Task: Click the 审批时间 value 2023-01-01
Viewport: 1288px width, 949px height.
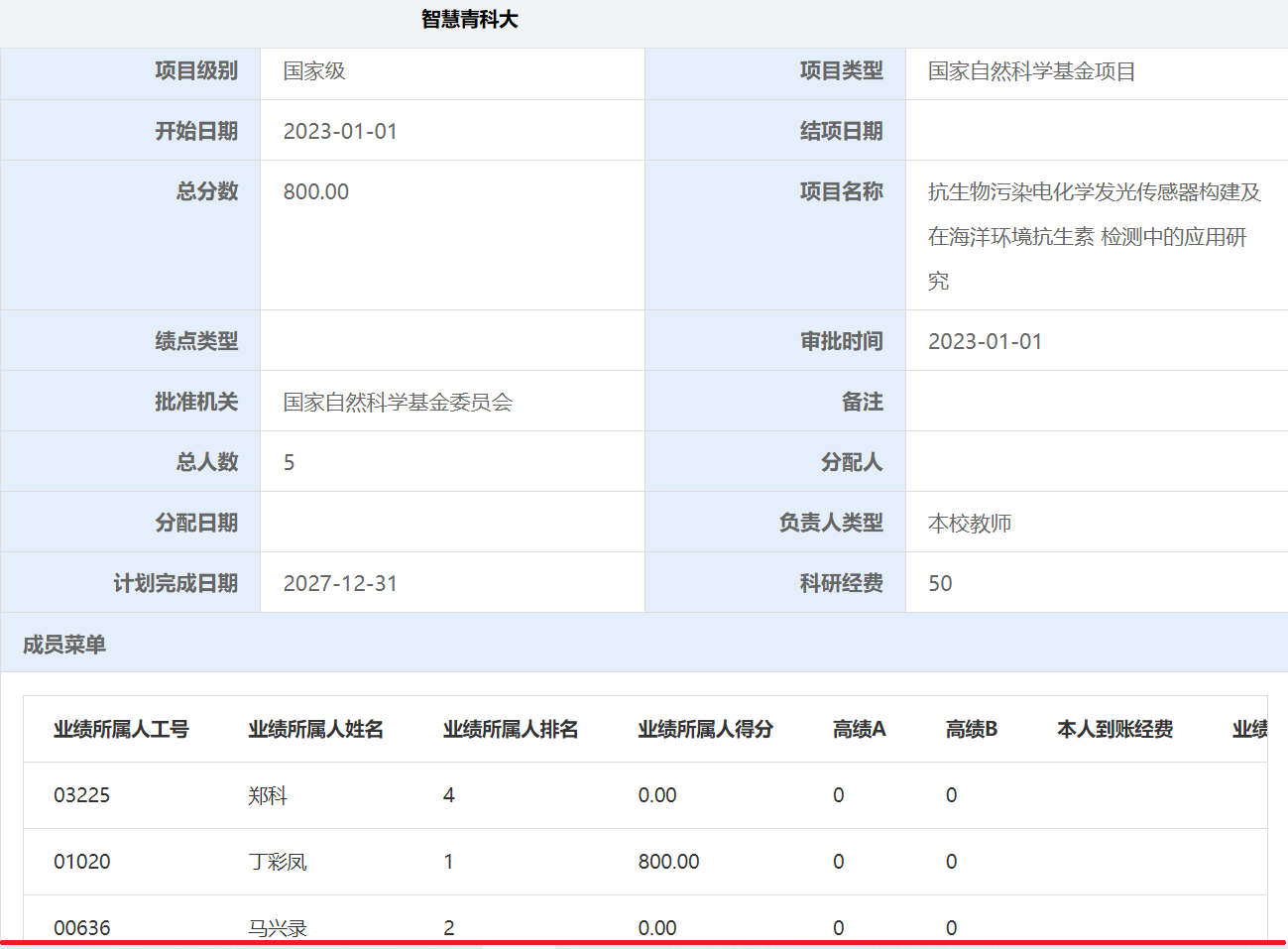Action: tap(985, 342)
